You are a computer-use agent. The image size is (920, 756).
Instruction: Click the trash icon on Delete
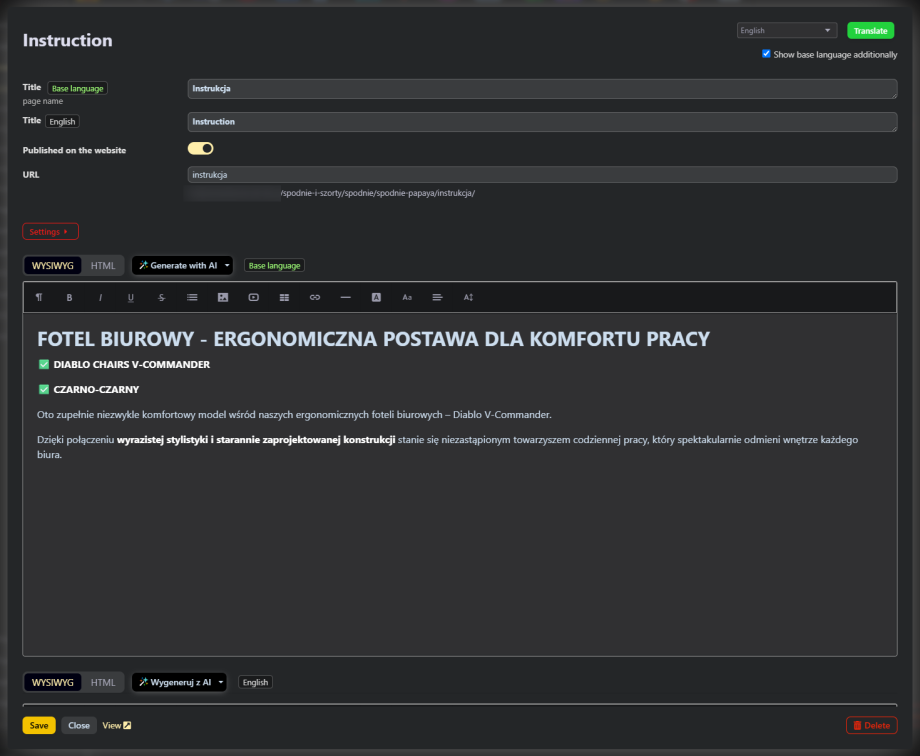pyautogui.click(x=857, y=725)
